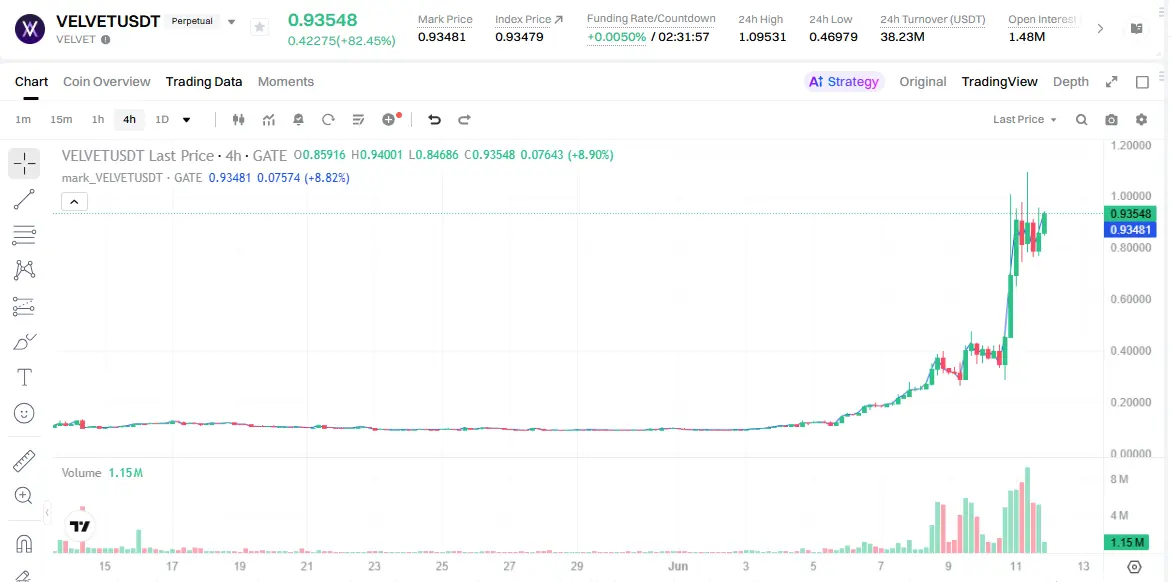The image size is (1172, 582).
Task: Open the VELVETUSDT pair selector dropdown
Action: pos(231,22)
